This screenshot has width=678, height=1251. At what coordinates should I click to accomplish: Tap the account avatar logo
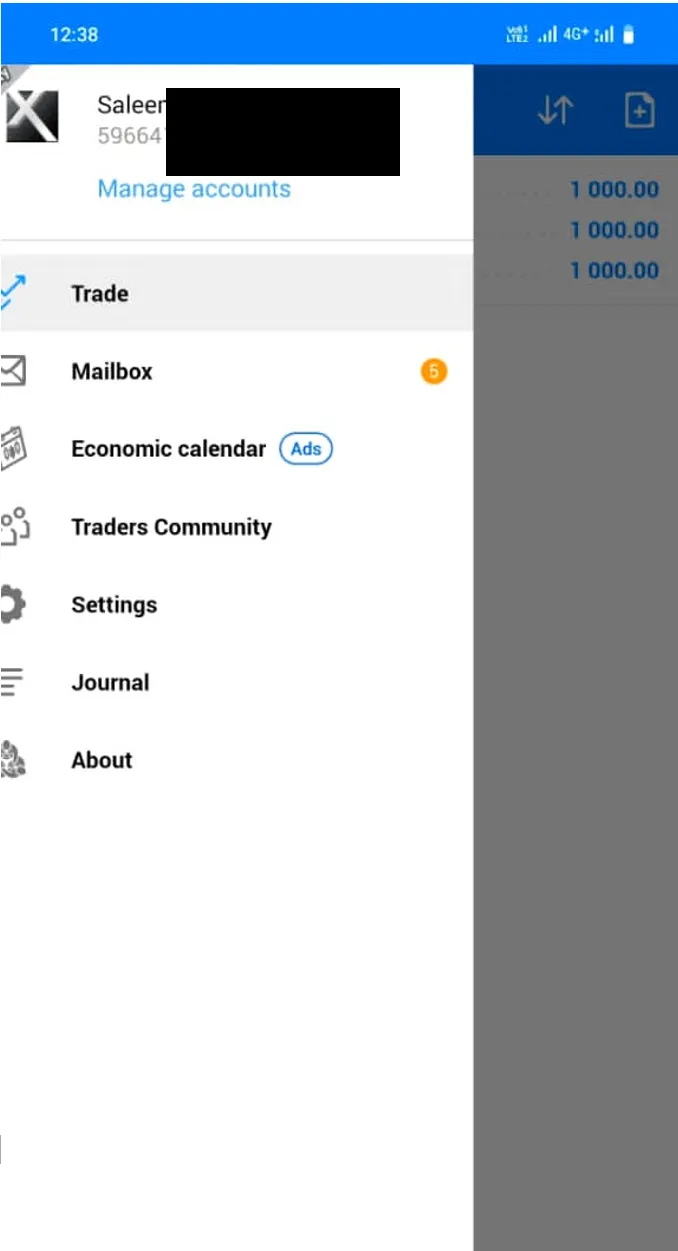[30, 113]
